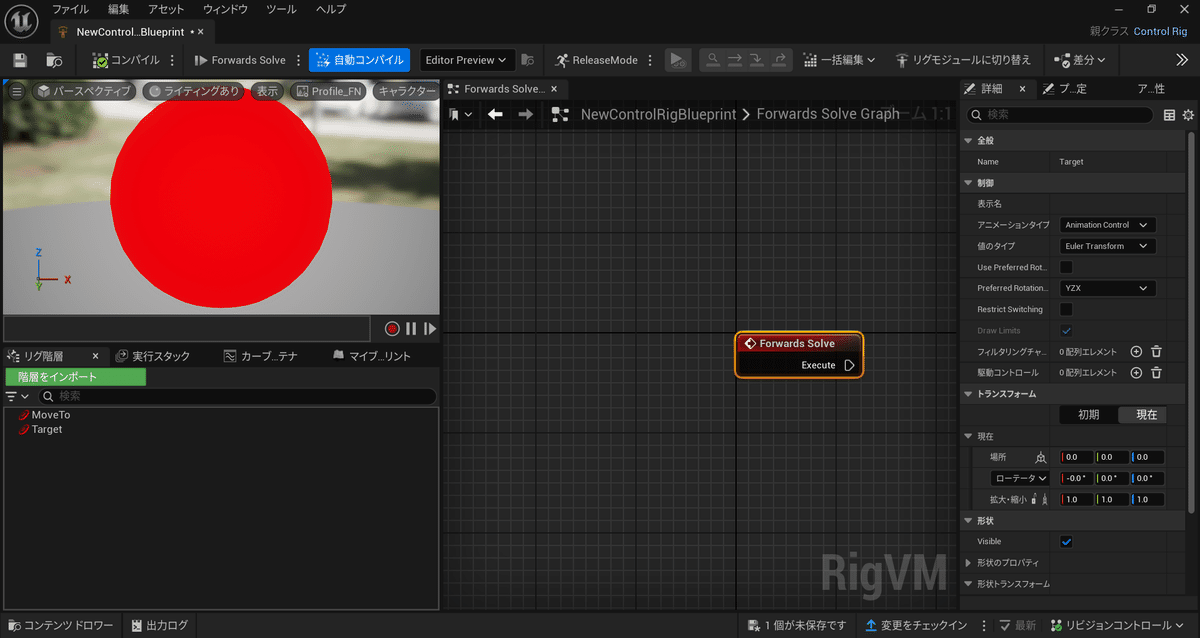
Task: Open the Editor Preview dropdown
Action: (x=466, y=60)
